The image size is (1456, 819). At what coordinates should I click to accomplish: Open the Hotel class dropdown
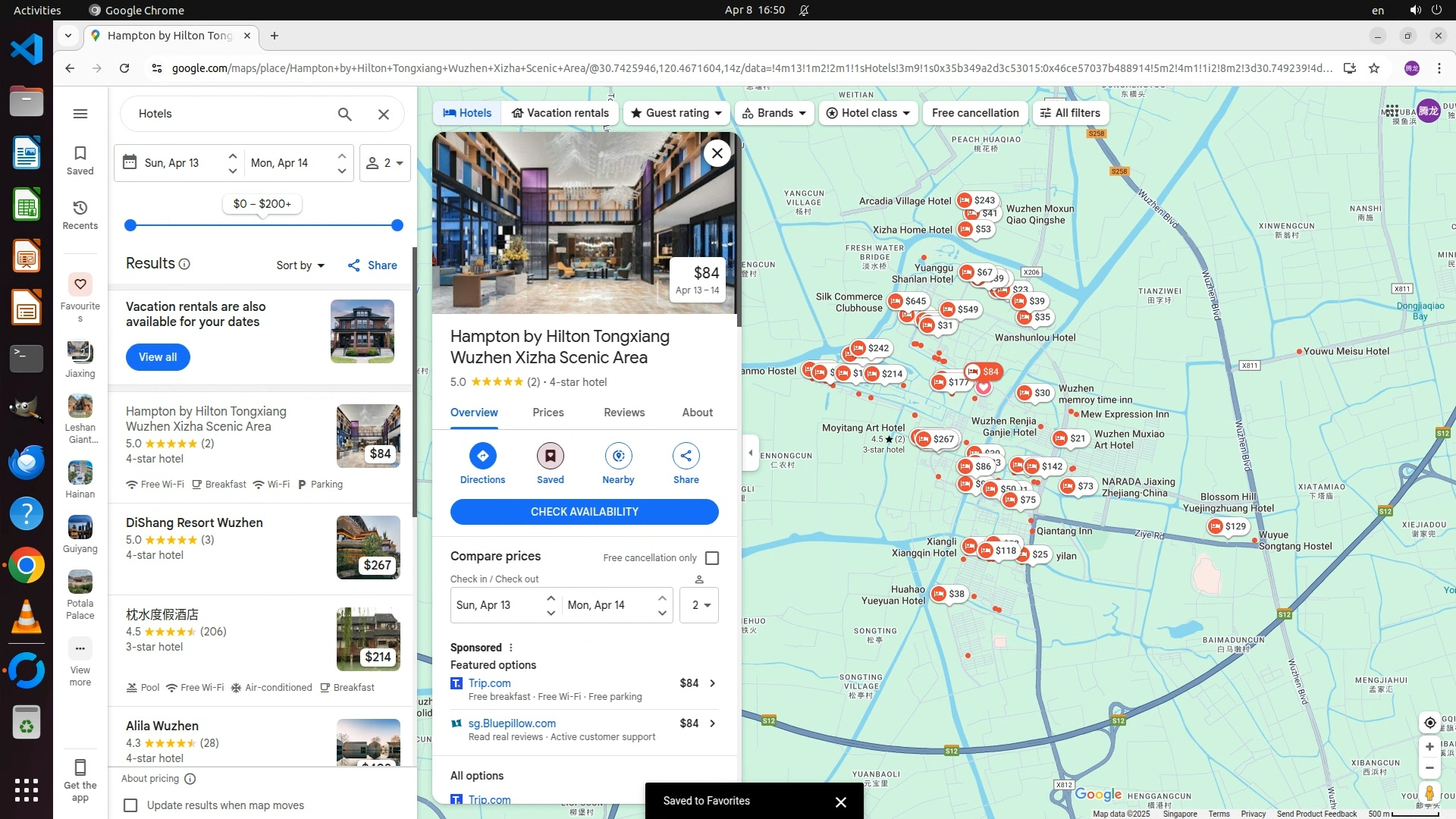[868, 113]
